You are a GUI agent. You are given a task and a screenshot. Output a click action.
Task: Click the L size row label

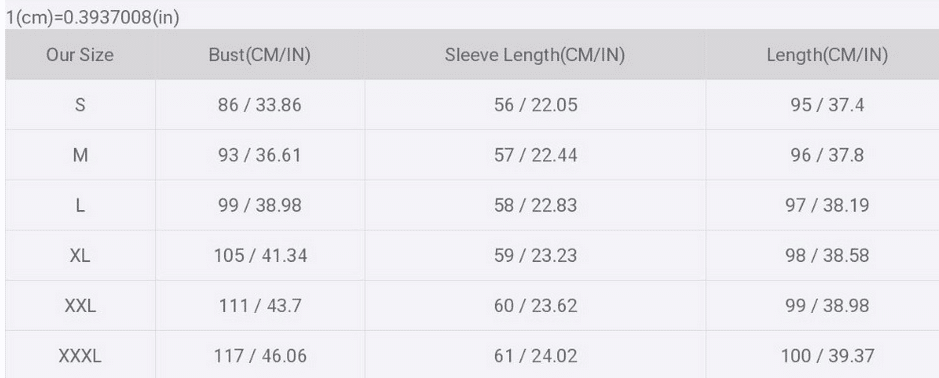[x=80, y=205]
